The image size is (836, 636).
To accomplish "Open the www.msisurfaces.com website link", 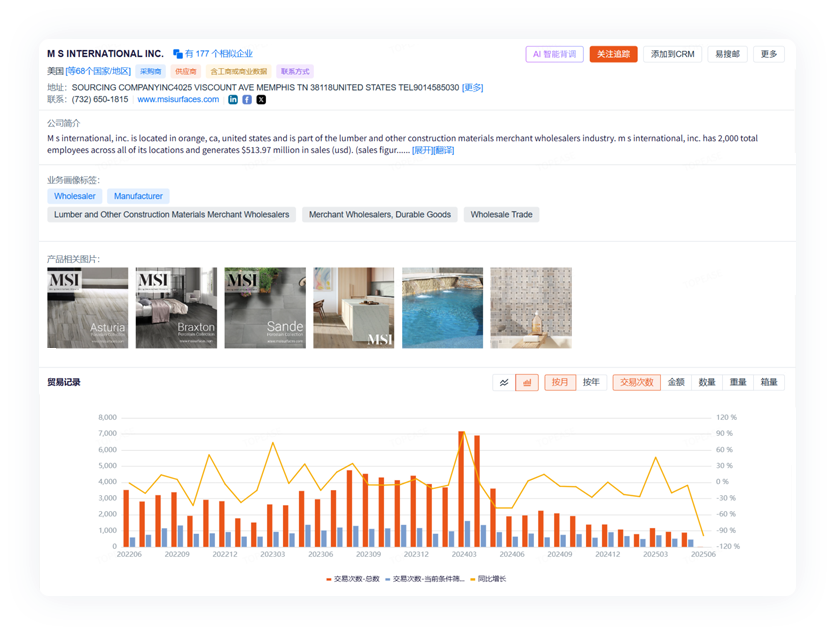I will point(178,100).
